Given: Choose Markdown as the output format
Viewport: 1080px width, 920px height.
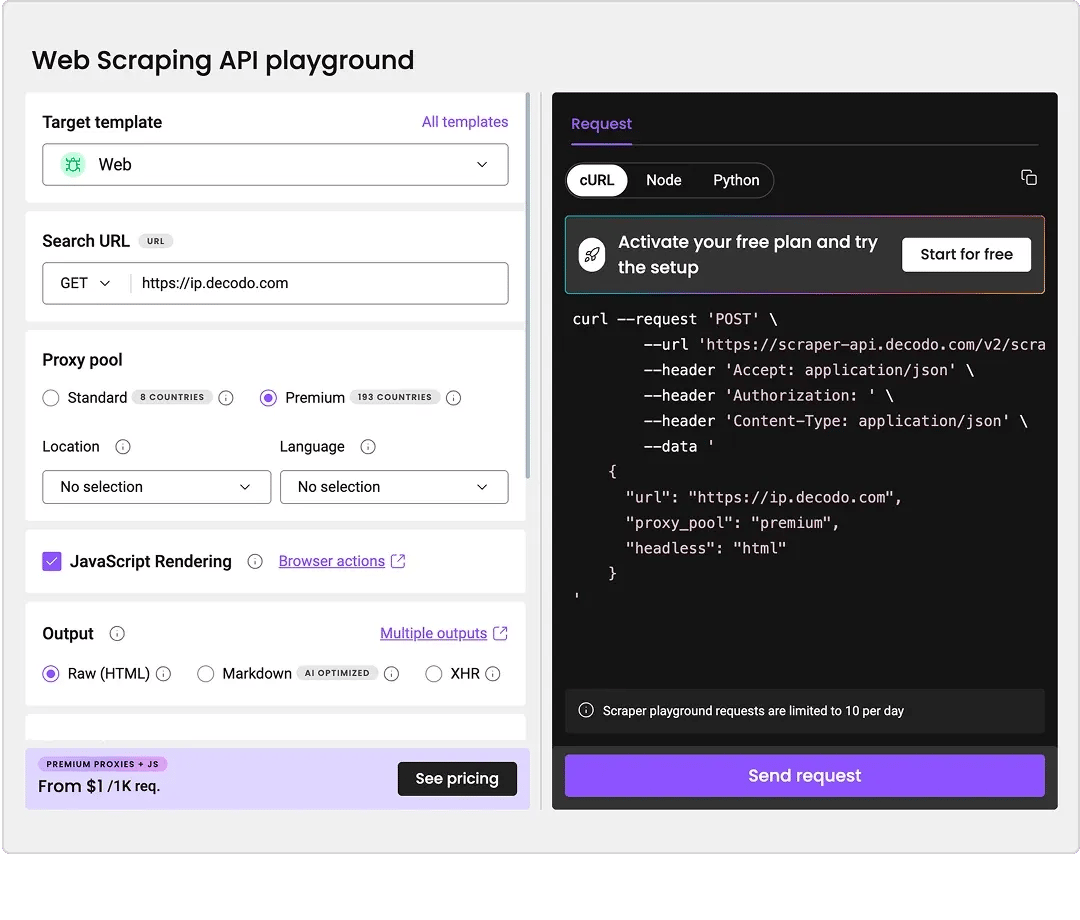Looking at the screenshot, I should click(x=206, y=674).
